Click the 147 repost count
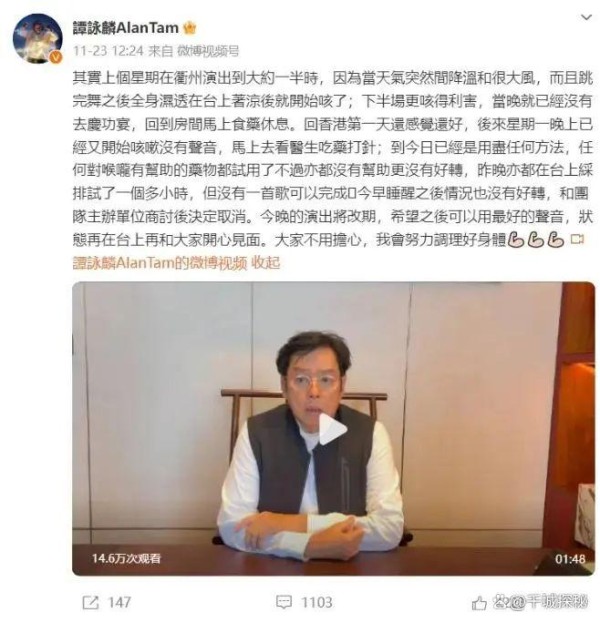 click(119, 602)
